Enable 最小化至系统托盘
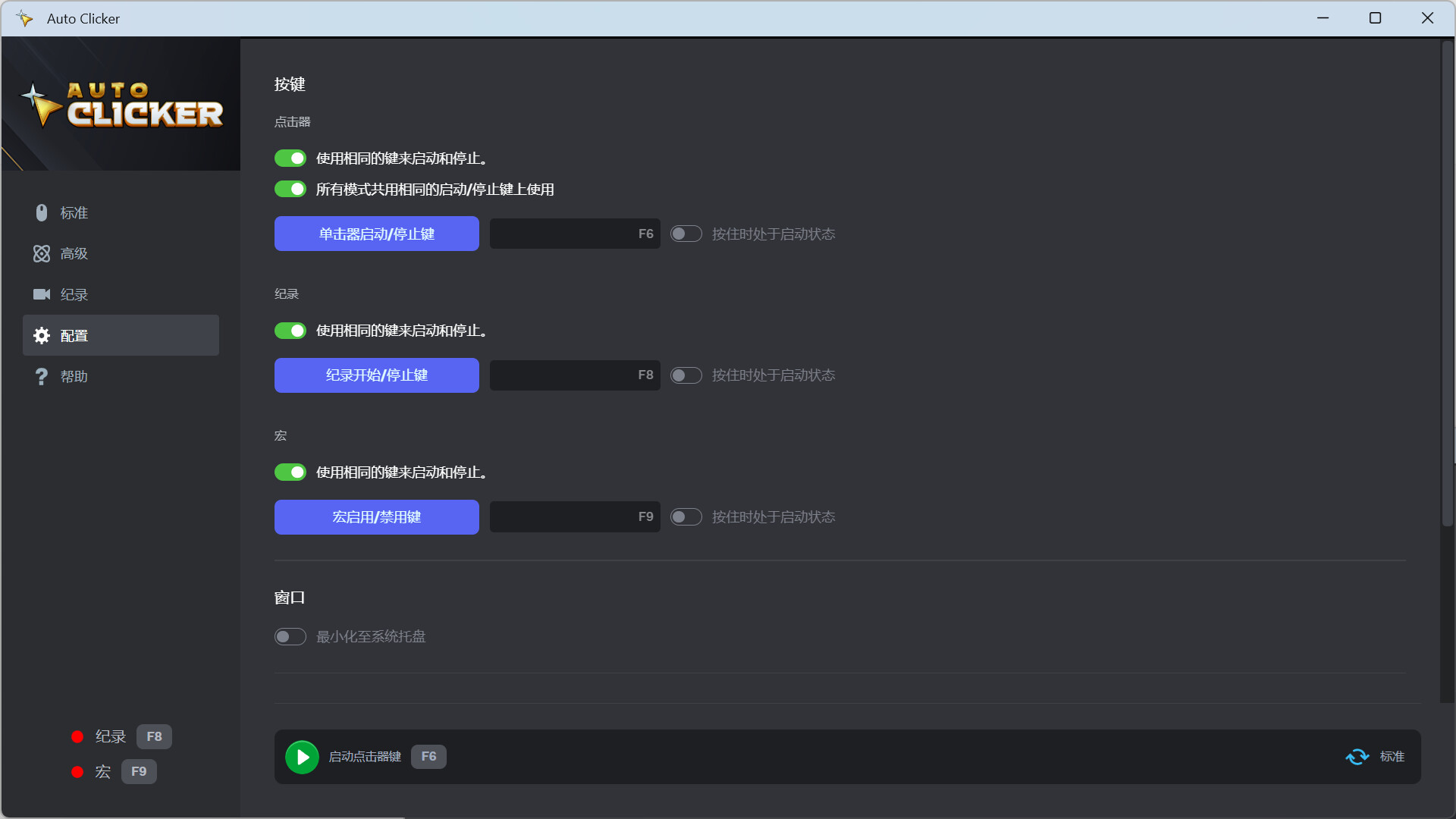Image resolution: width=1456 pixels, height=819 pixels. (290, 636)
